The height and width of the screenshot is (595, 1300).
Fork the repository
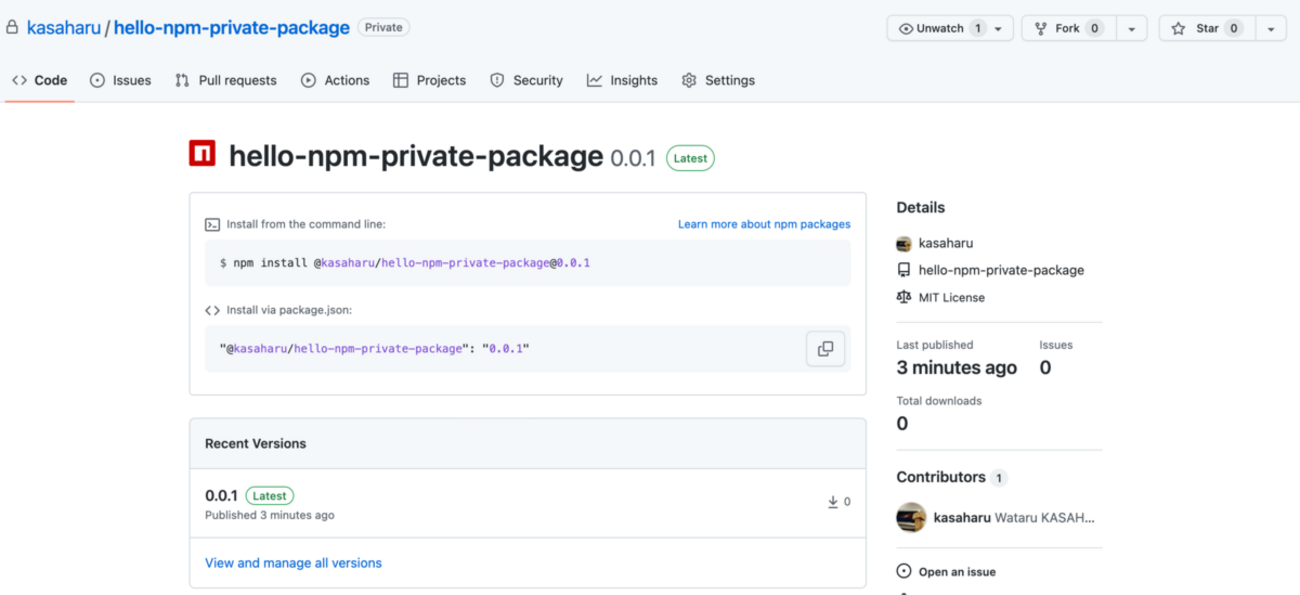coord(1068,29)
